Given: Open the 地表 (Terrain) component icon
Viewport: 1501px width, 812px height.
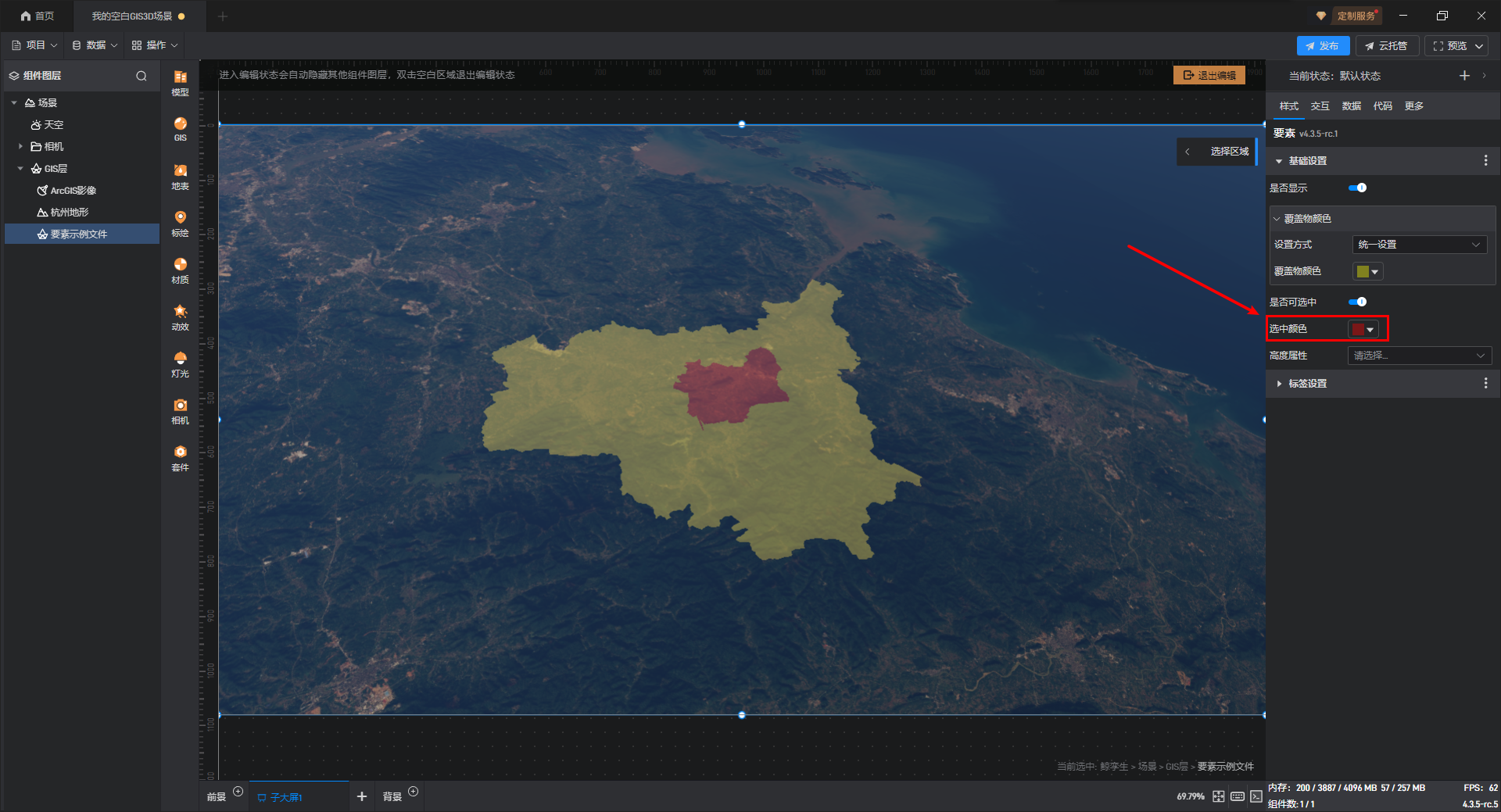Looking at the screenshot, I should tap(180, 175).
